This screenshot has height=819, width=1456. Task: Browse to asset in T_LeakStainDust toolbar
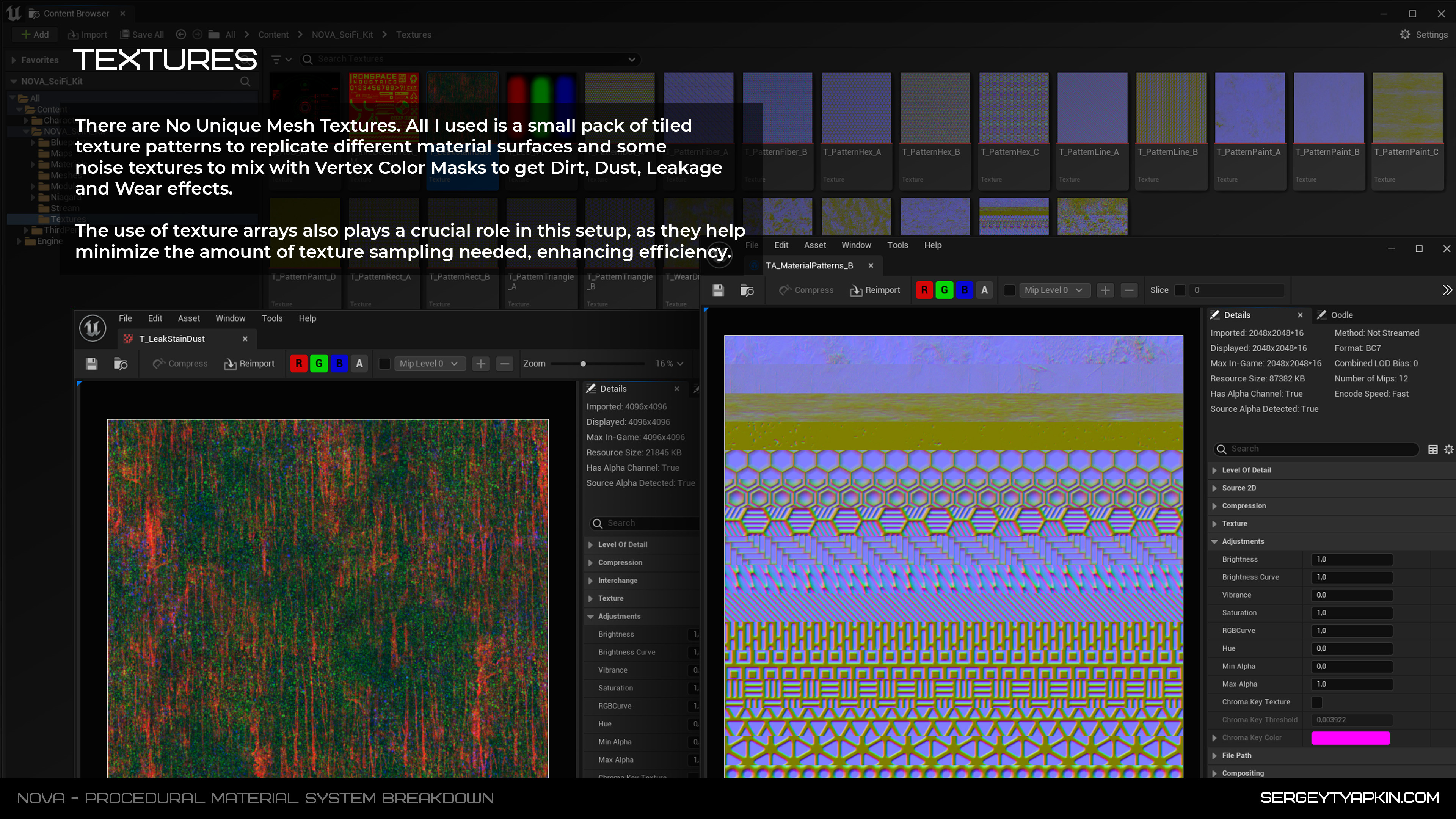pyautogui.click(x=121, y=364)
